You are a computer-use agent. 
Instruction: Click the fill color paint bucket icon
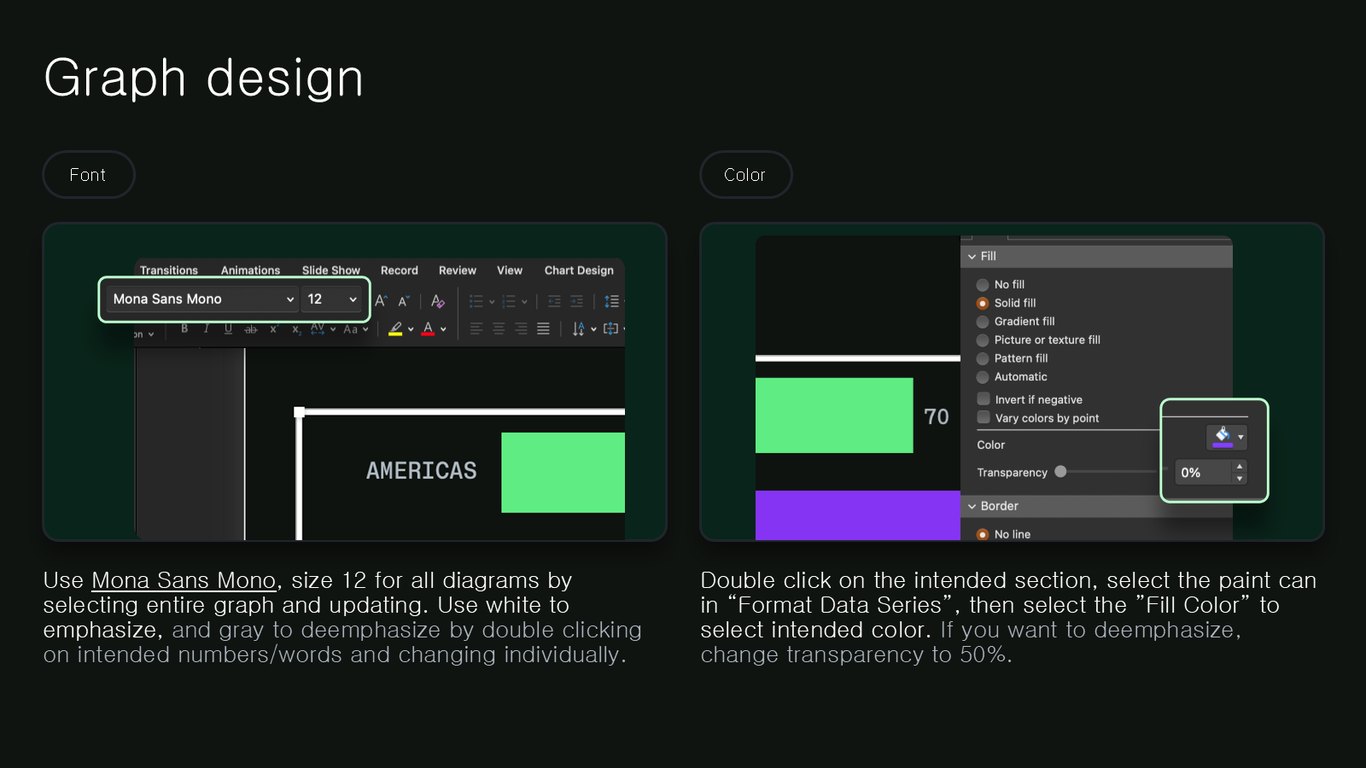[x=1222, y=436]
